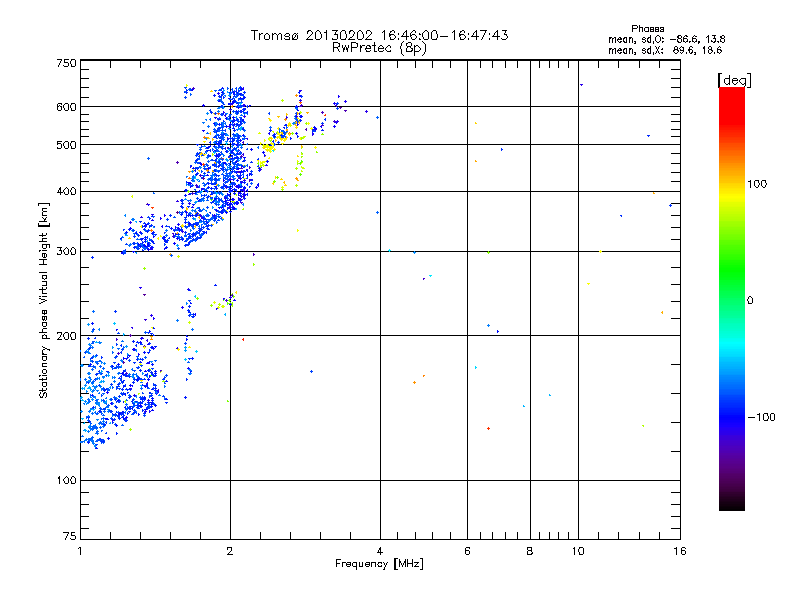Click the y-axis label '300'
800x600 pixels.
(66, 251)
